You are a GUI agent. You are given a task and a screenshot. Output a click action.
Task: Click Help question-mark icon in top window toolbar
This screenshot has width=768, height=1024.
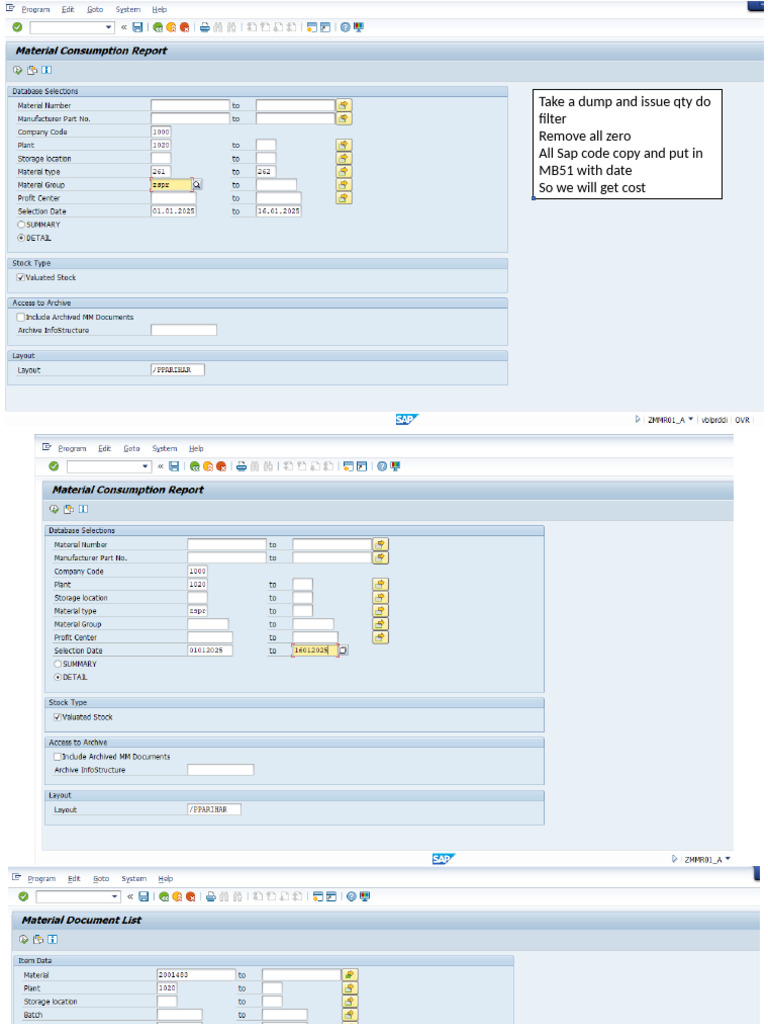[345, 27]
